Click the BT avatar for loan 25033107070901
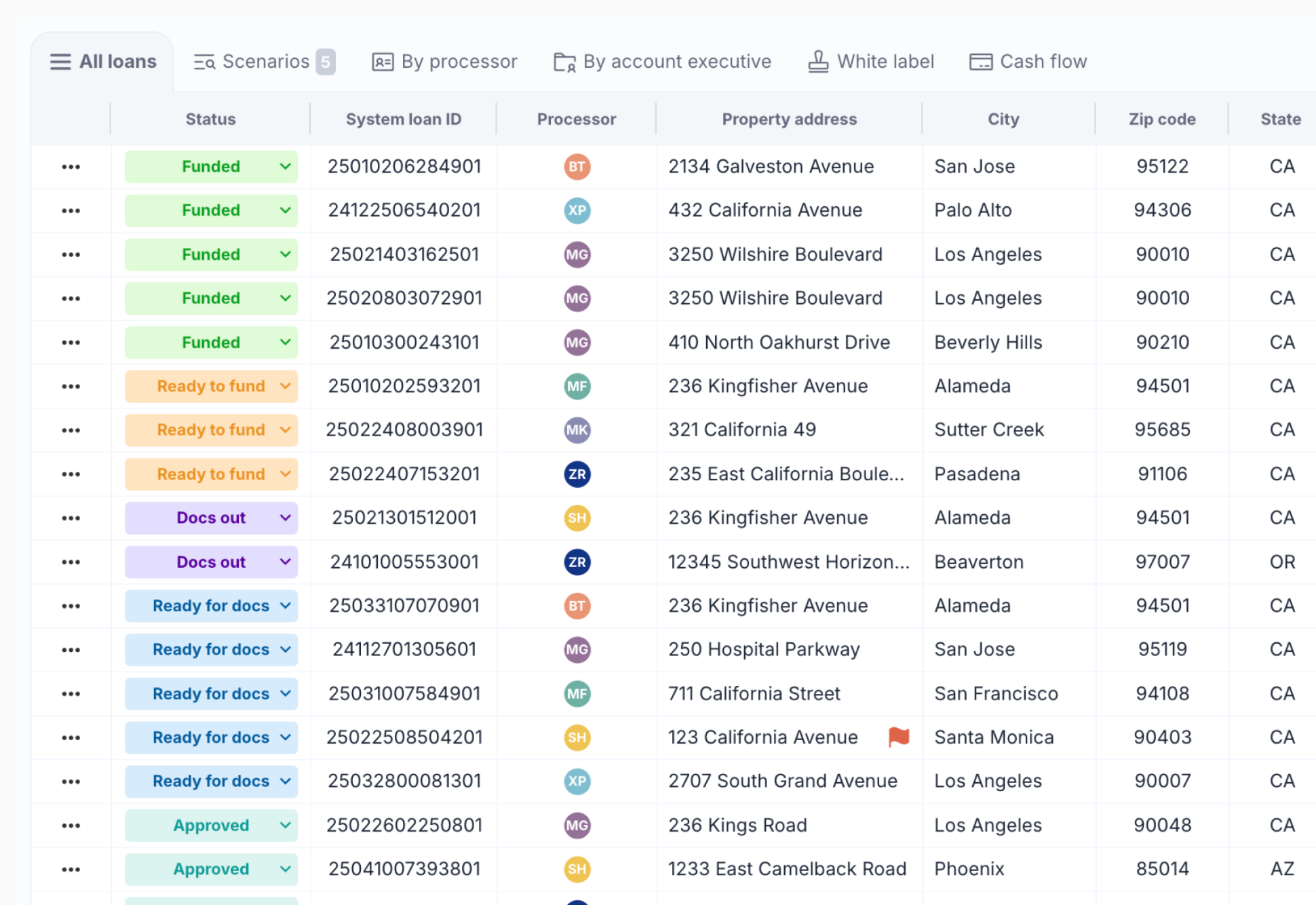The height and width of the screenshot is (905, 1316). (x=577, y=606)
